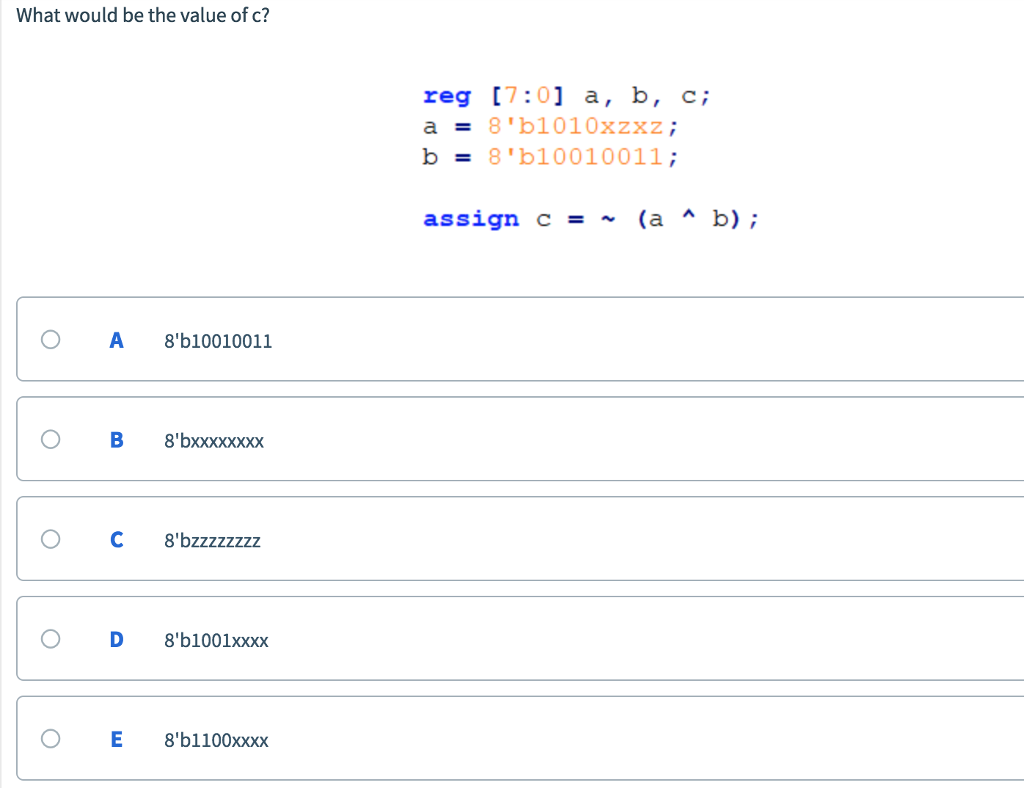Click the reg [7:0] declaration line in the code
The height and width of the screenshot is (788, 1024).
pos(565,96)
